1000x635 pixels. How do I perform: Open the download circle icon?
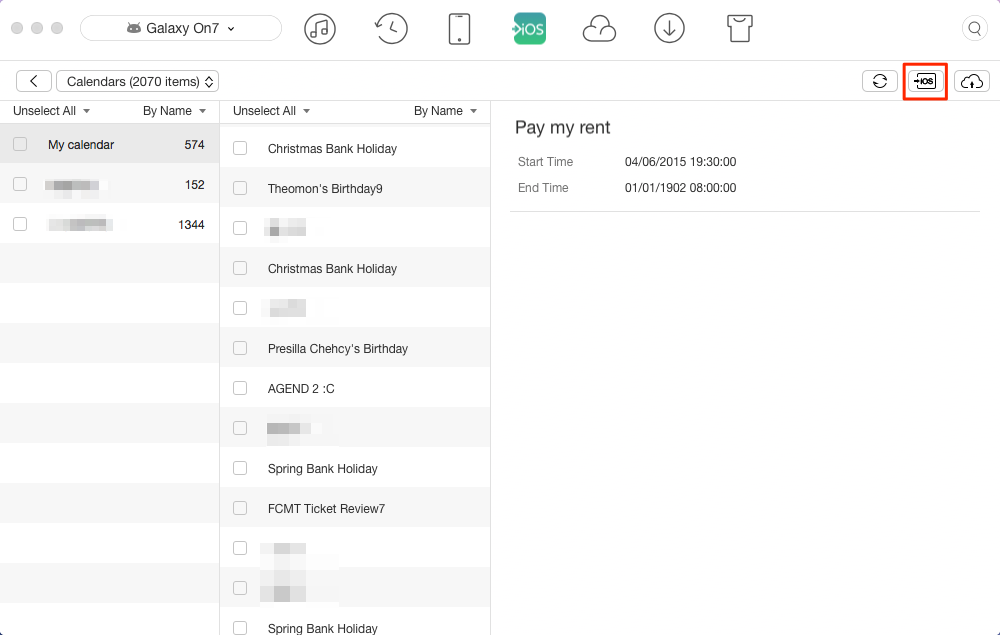pos(669,29)
